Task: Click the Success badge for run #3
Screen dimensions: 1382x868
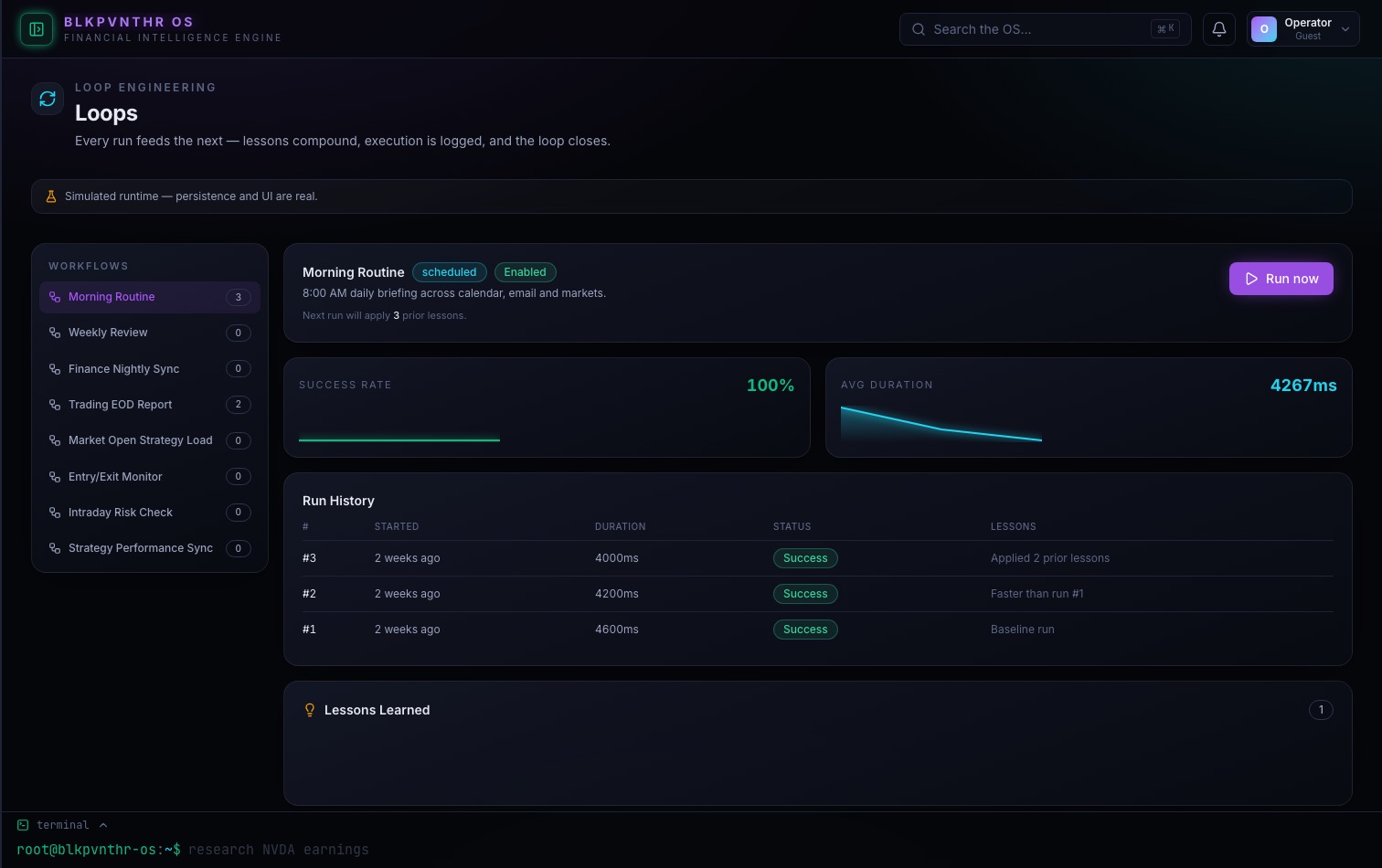Action: click(x=805, y=558)
